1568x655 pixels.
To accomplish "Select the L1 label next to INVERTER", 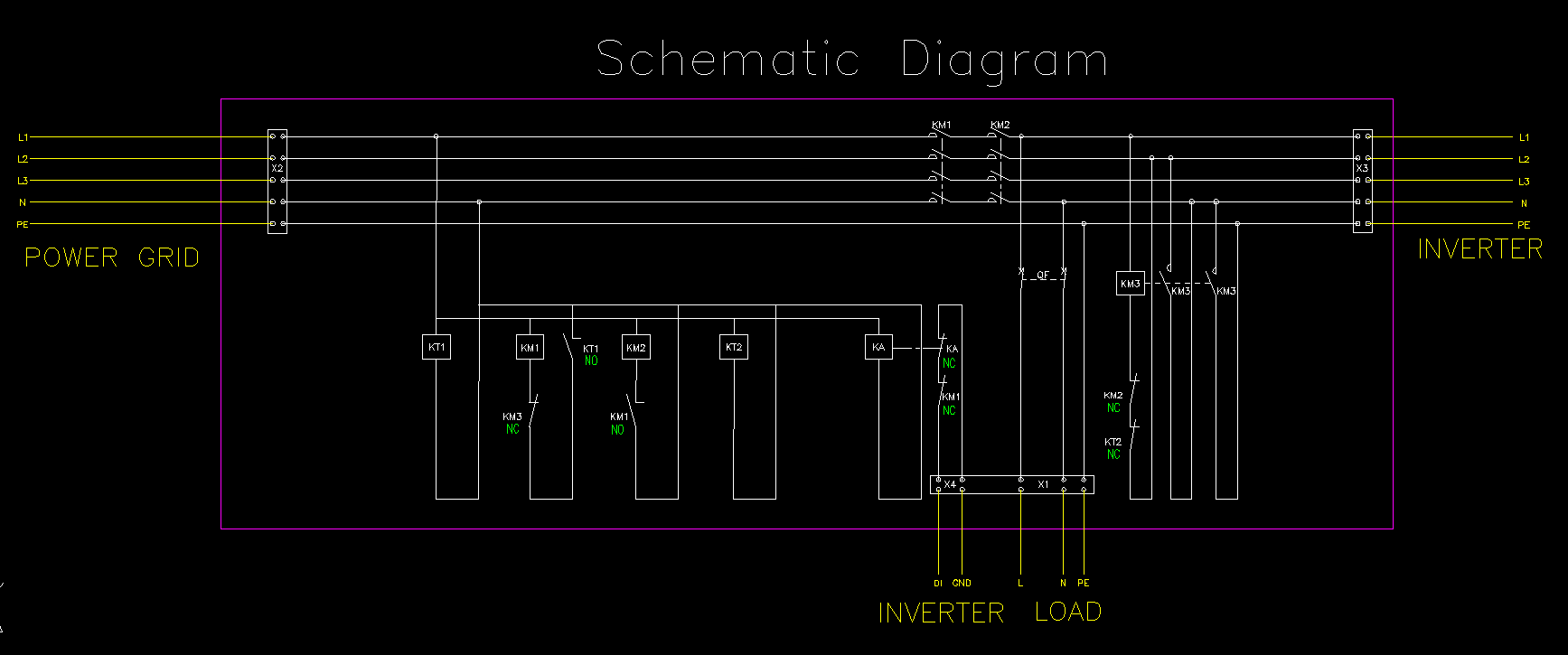I will click(1524, 137).
